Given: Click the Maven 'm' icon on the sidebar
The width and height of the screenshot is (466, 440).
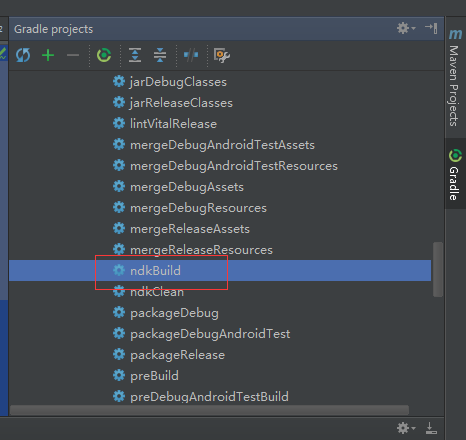Looking at the screenshot, I should pyautogui.click(x=455, y=34).
